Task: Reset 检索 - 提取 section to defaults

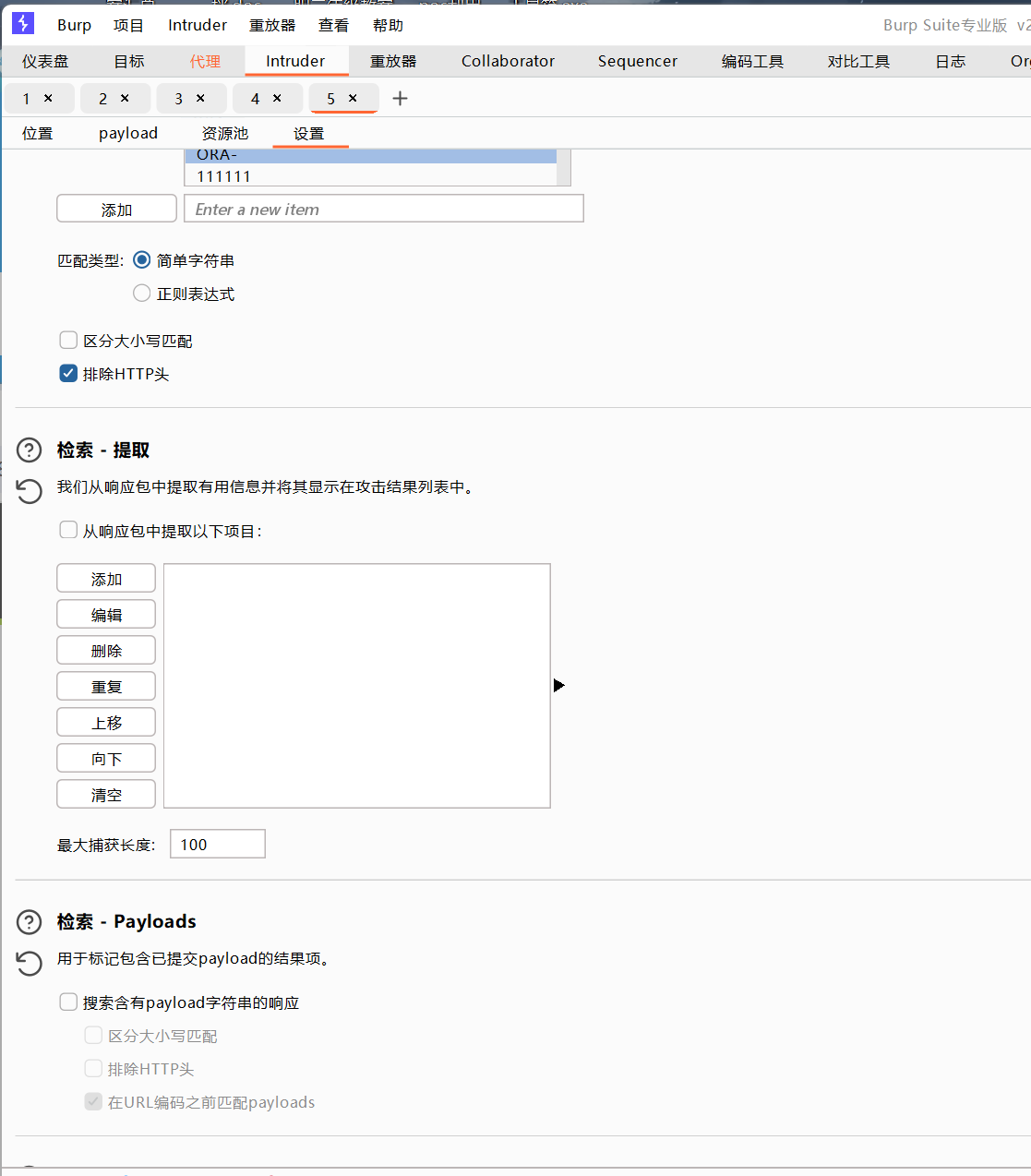Action: [30, 490]
